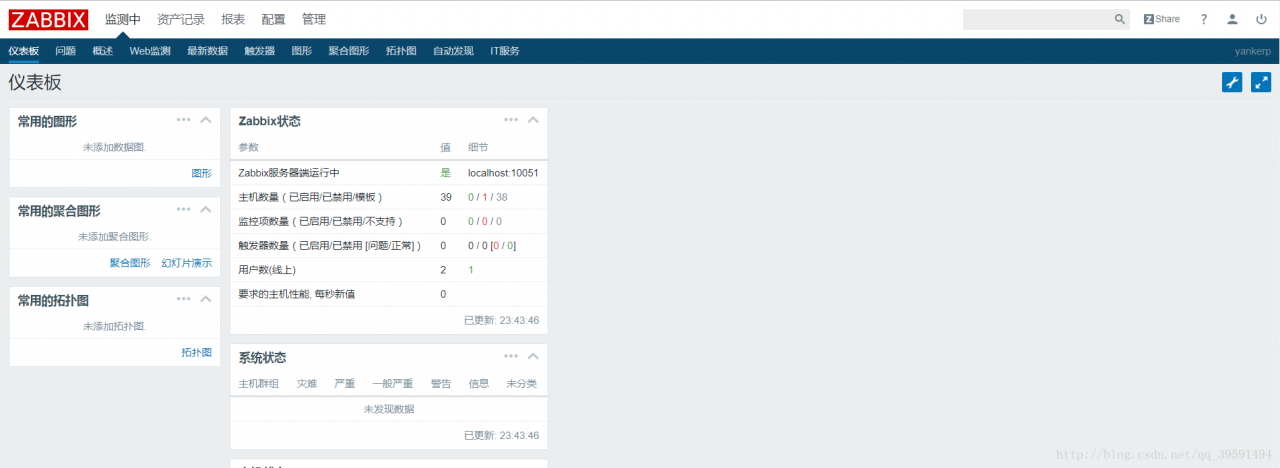
Task: Collapse the 常用的图形 widget
Action: pos(206,120)
